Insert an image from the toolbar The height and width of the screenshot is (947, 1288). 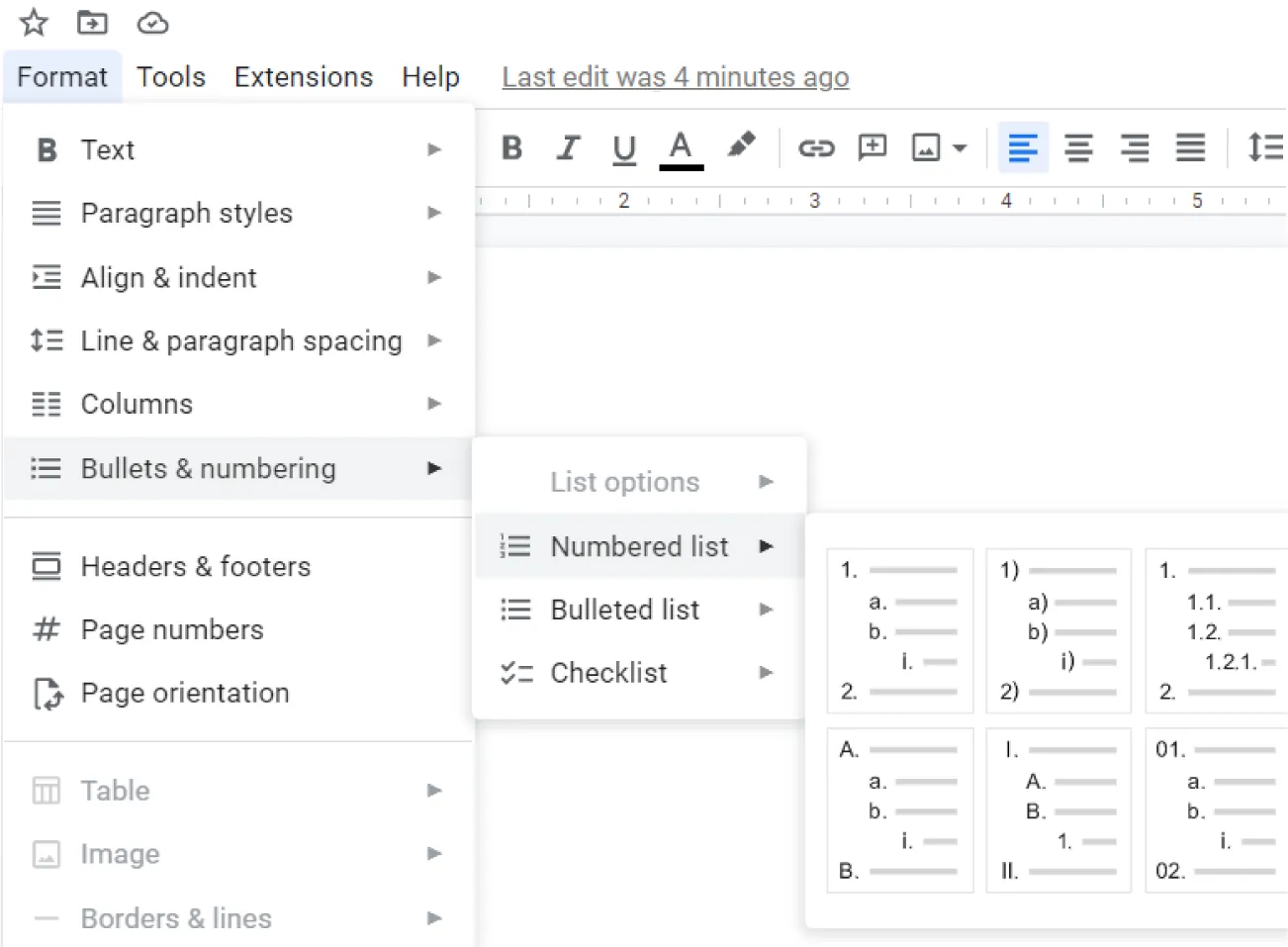coord(925,147)
